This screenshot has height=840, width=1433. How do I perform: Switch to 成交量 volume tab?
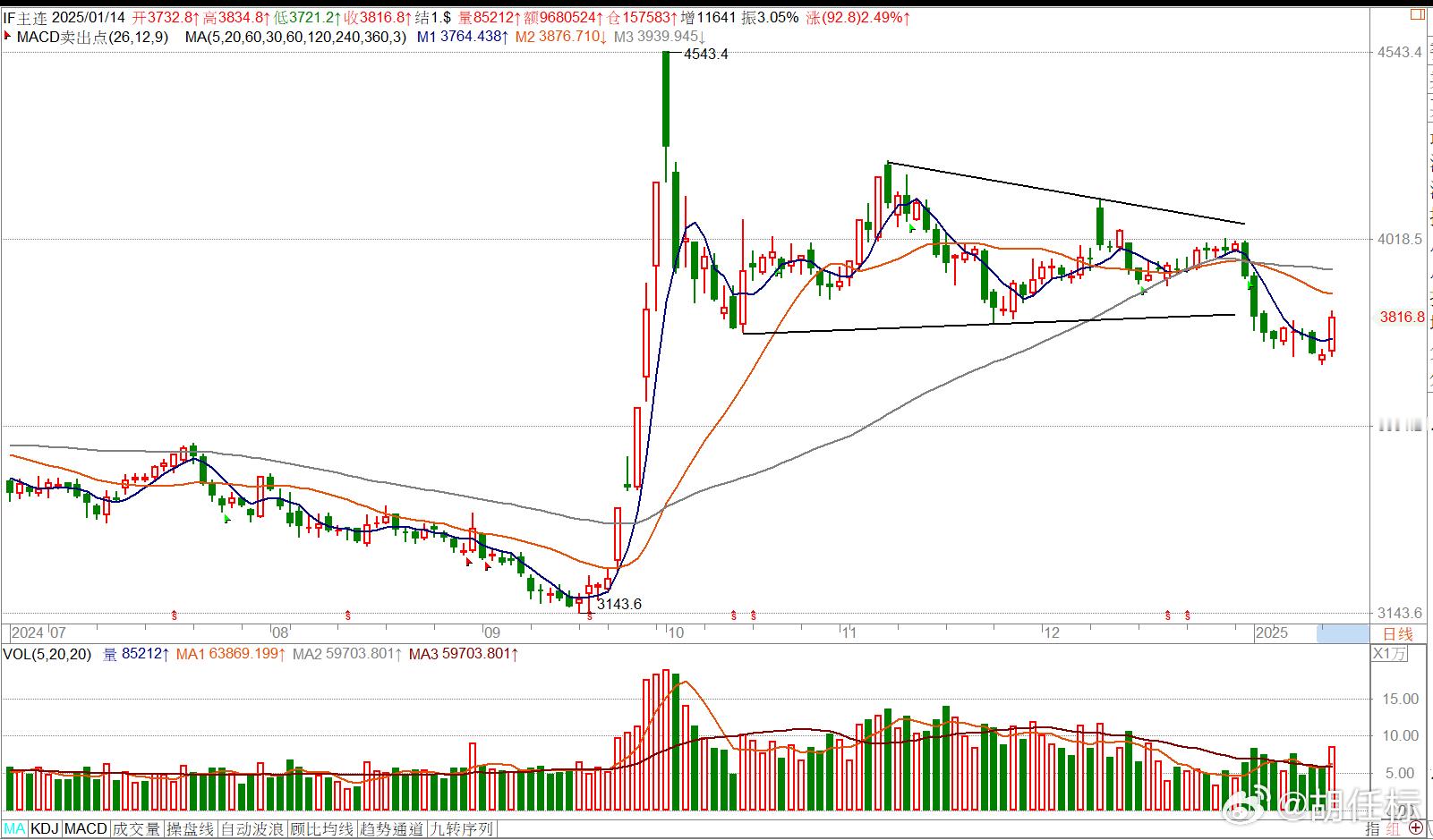[x=136, y=829]
